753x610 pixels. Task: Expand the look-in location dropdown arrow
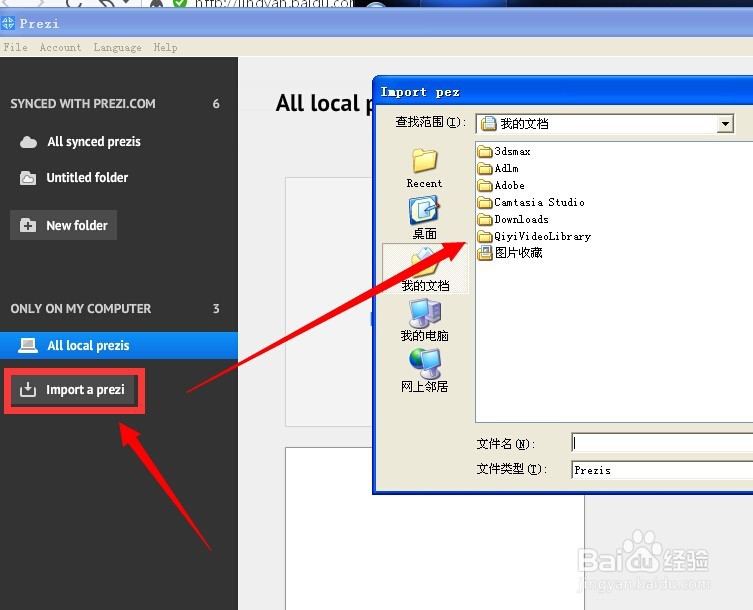(725, 124)
